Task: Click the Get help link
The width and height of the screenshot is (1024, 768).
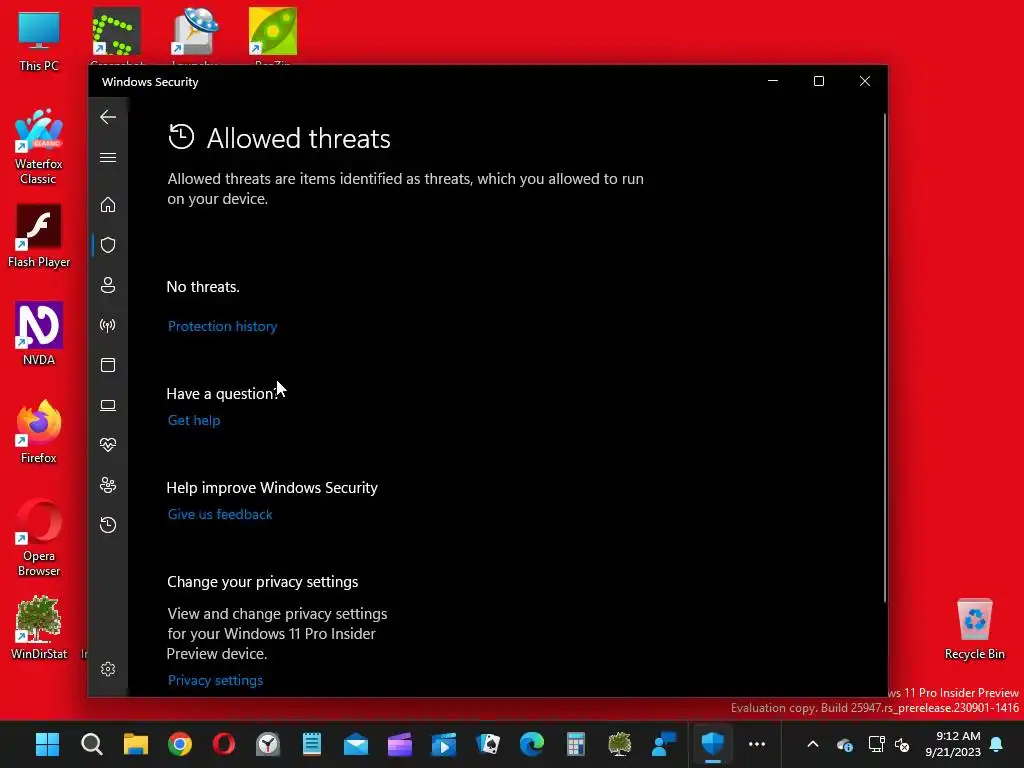Action: pos(194,421)
